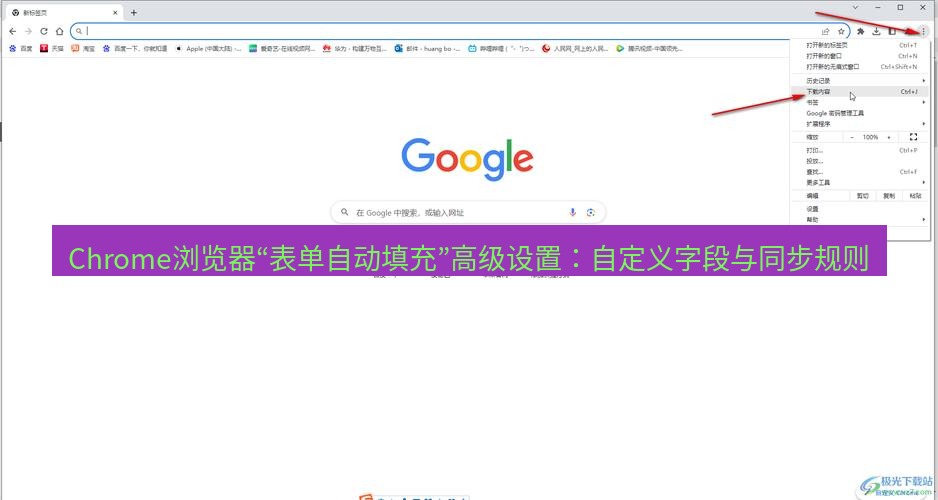
Task: Toggle the side panel icon
Action: (892, 31)
